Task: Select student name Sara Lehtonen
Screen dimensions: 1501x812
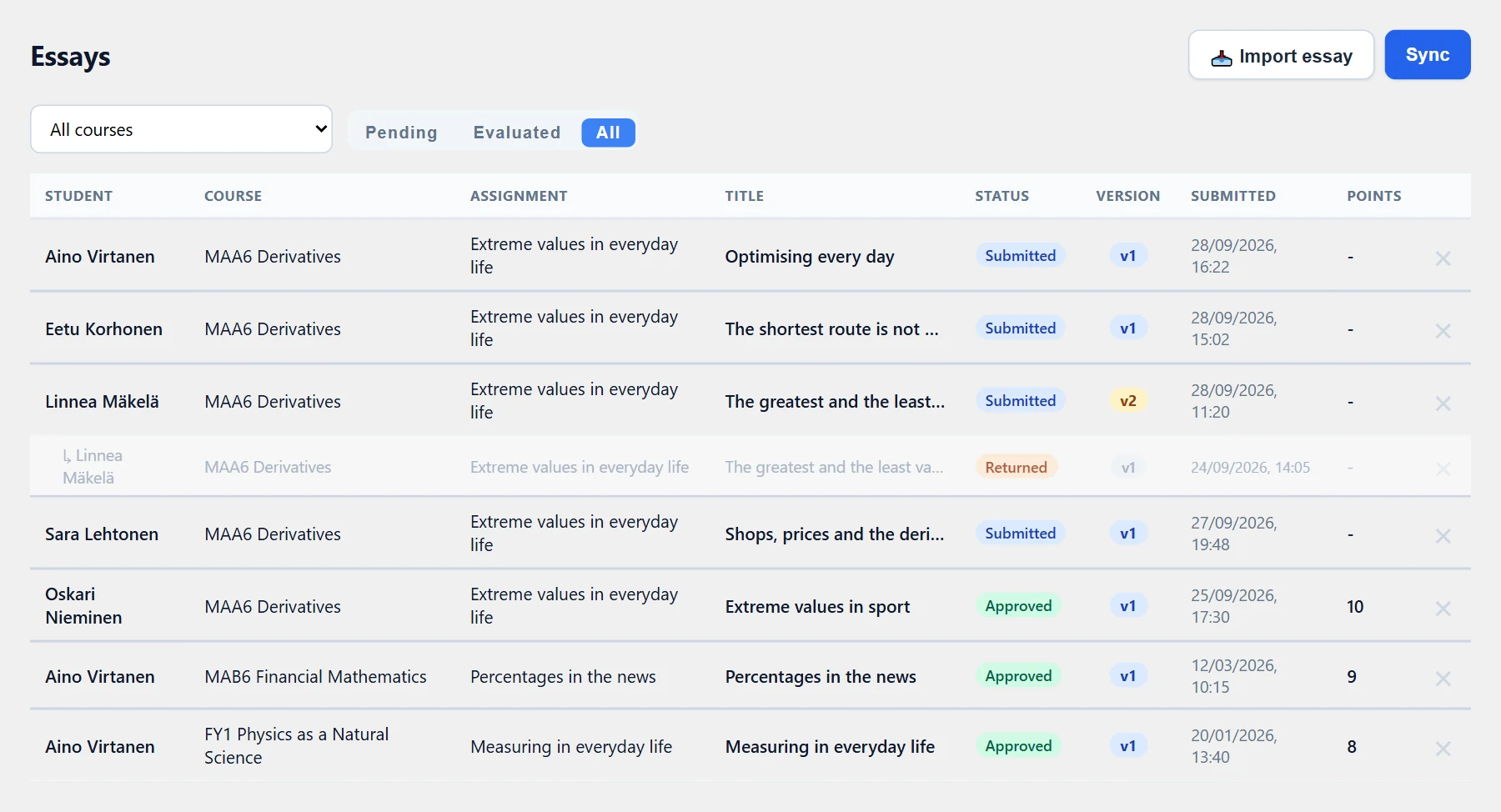Action: pyautogui.click(x=102, y=534)
